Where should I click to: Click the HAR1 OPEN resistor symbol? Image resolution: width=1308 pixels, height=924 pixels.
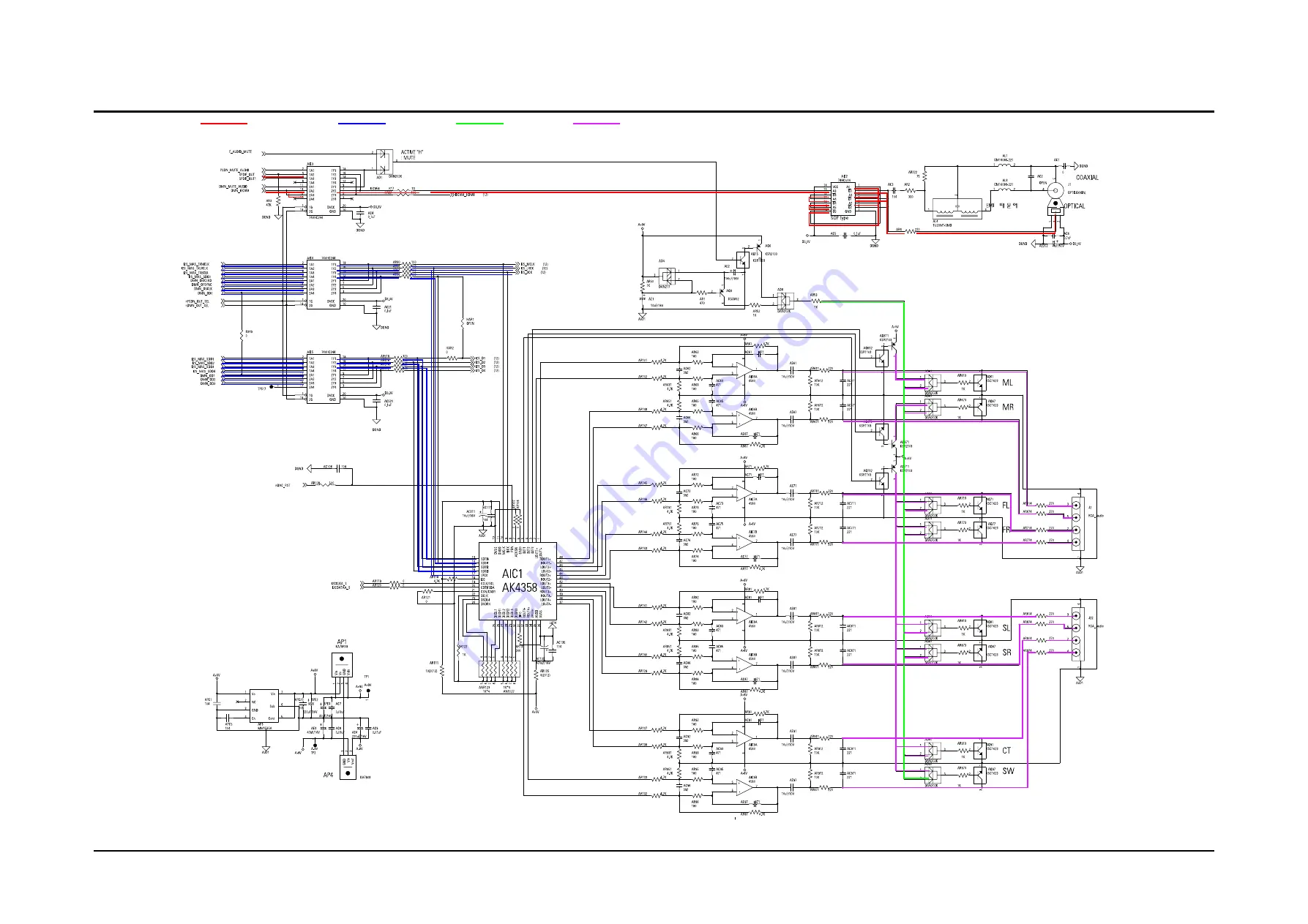click(462, 322)
